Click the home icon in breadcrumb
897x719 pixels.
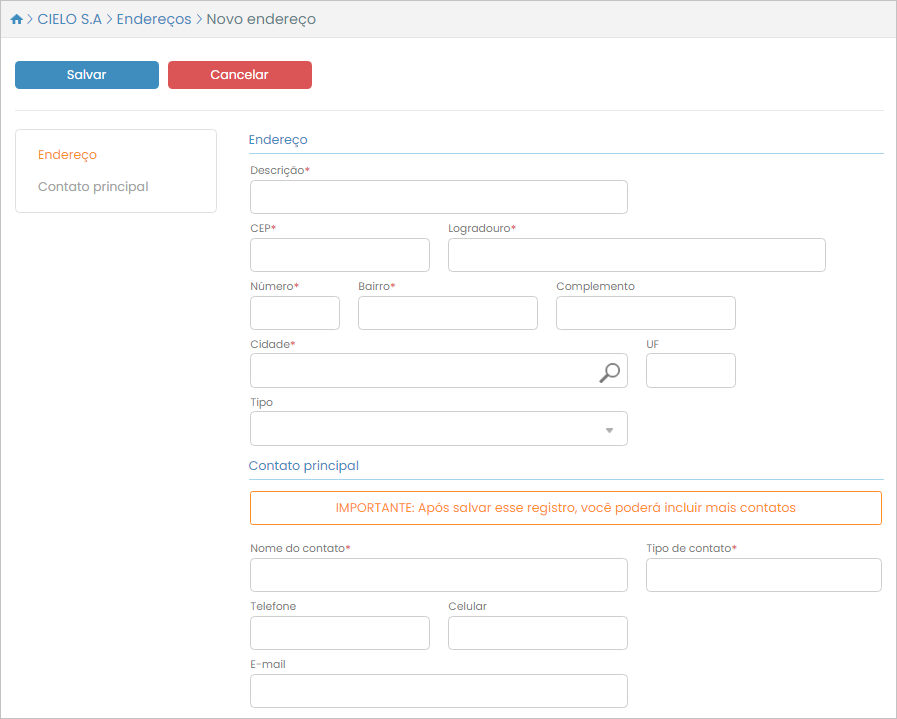pyautogui.click(x=16, y=20)
